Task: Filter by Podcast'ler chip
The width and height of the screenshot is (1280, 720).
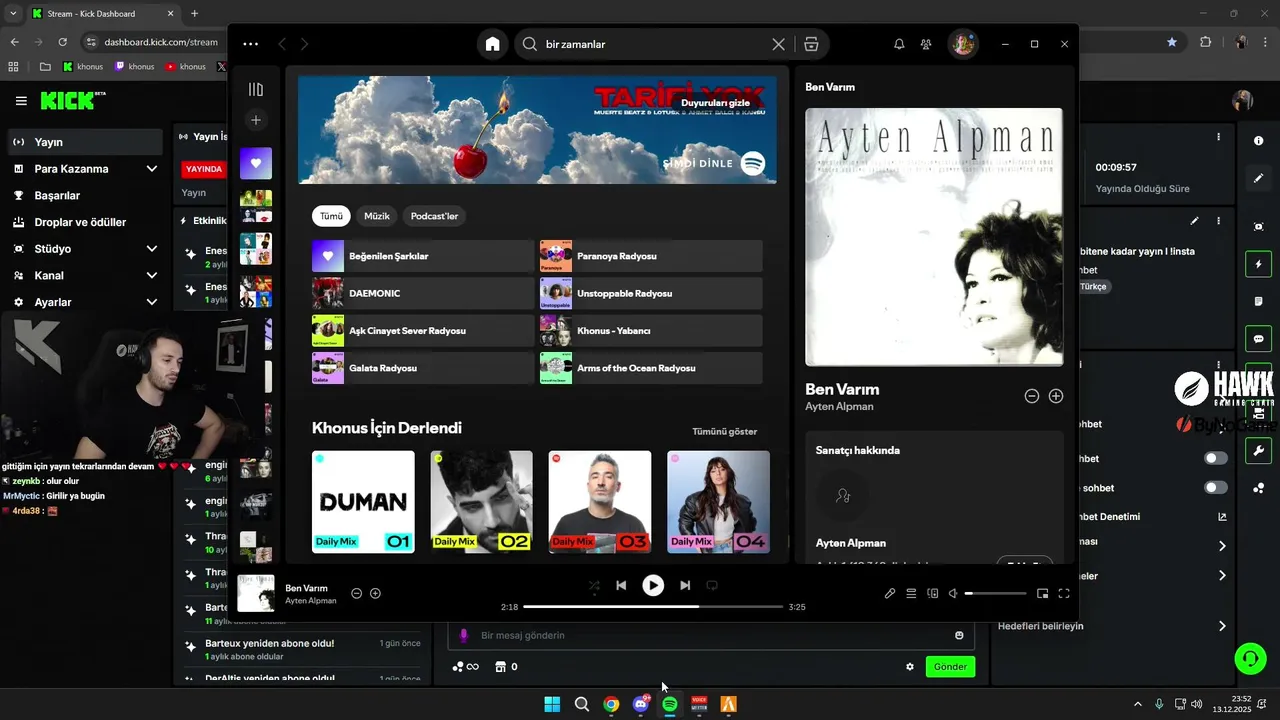Action: 434,216
